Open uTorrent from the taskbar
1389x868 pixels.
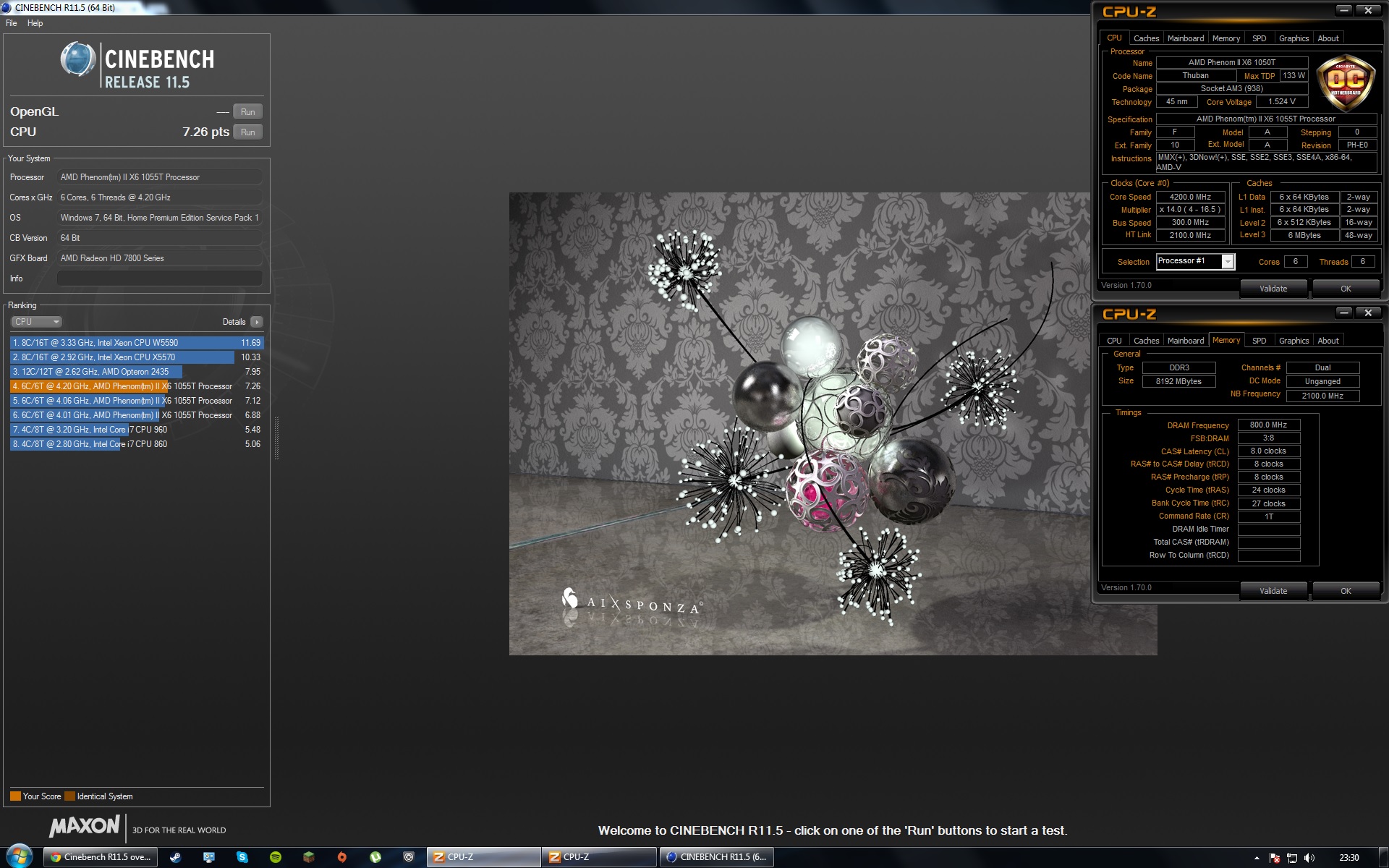tap(375, 857)
